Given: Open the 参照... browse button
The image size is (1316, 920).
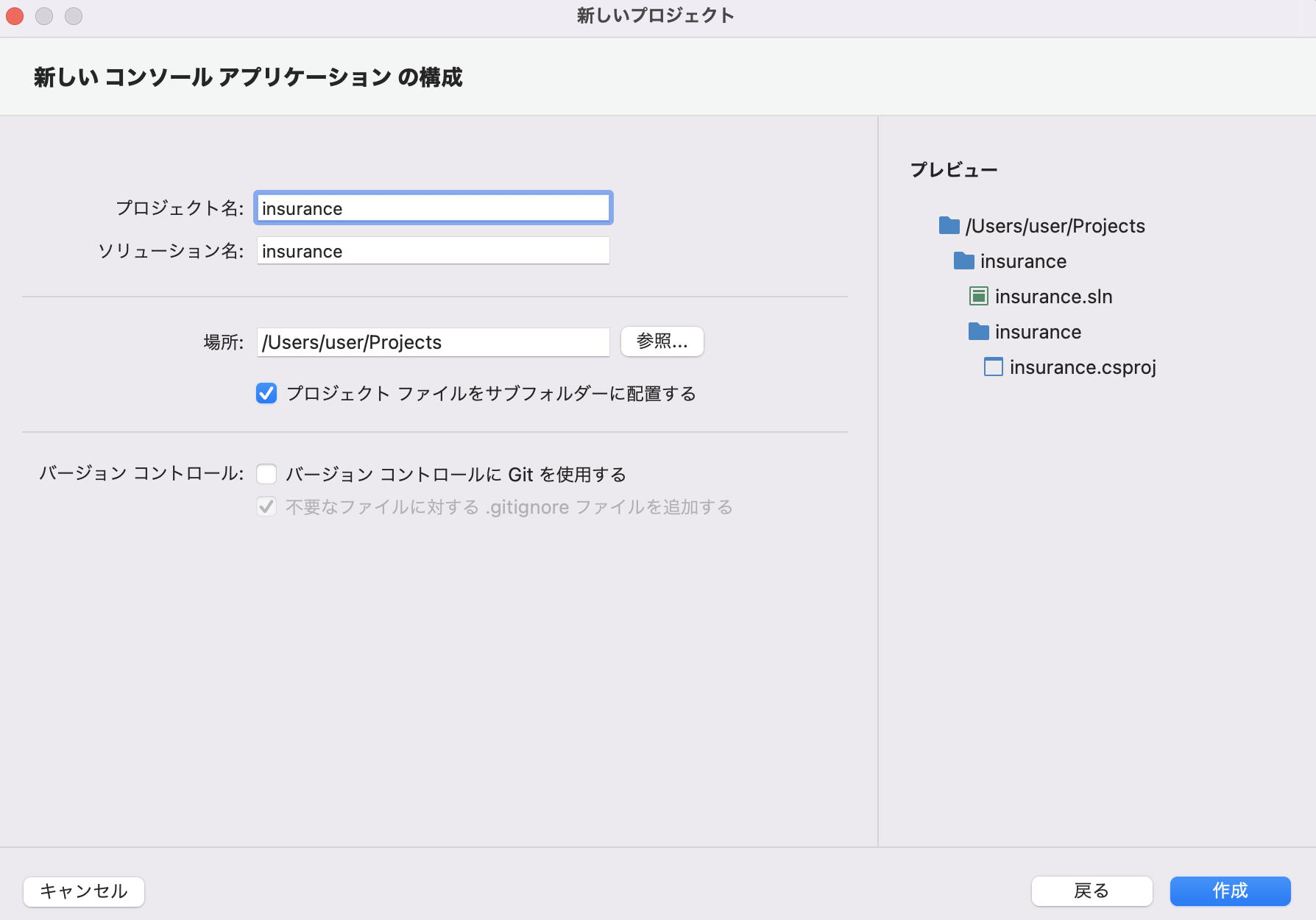Looking at the screenshot, I should 662,342.
